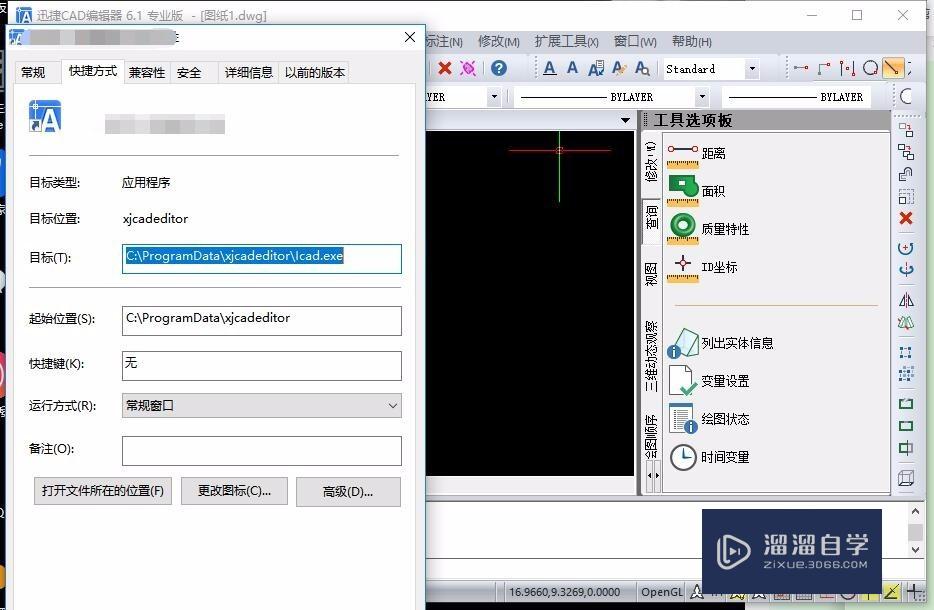Expand the 运行方式 dropdown showing 常规窗口
This screenshot has height=610, width=934.
click(394, 404)
